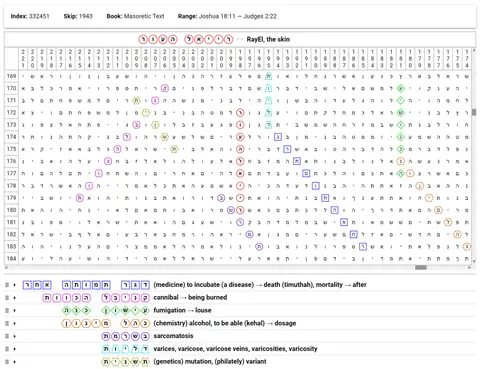
Task: Expand the genetics mutation result row
Action: pyautogui.click(x=15, y=362)
